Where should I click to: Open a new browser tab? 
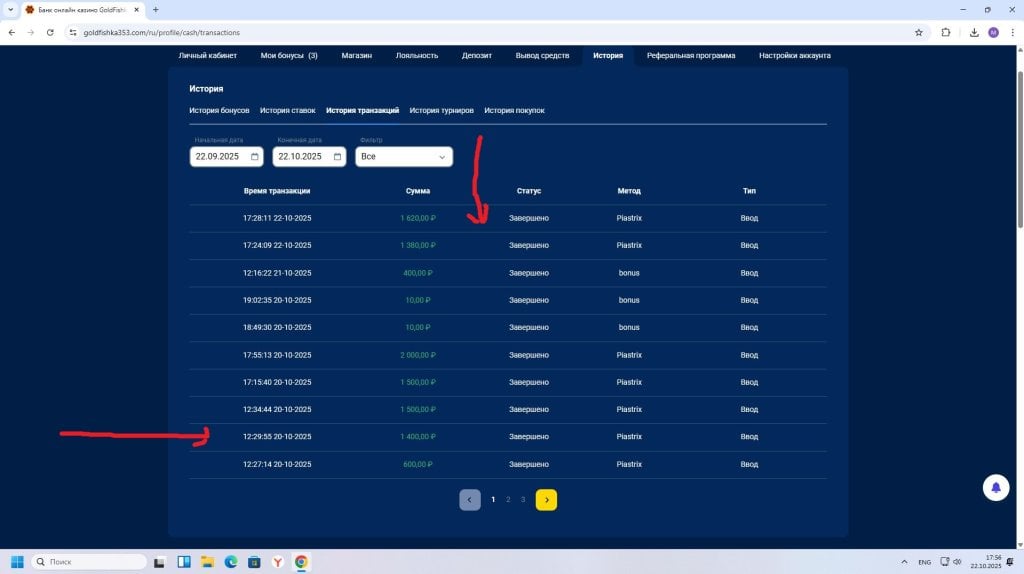[x=155, y=10]
